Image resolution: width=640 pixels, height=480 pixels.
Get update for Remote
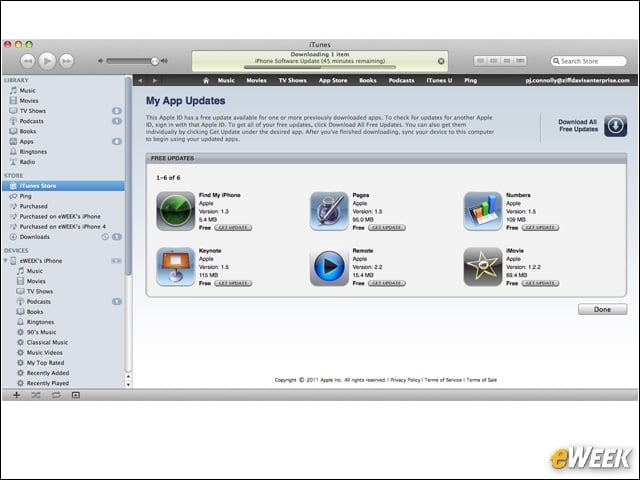(387, 283)
